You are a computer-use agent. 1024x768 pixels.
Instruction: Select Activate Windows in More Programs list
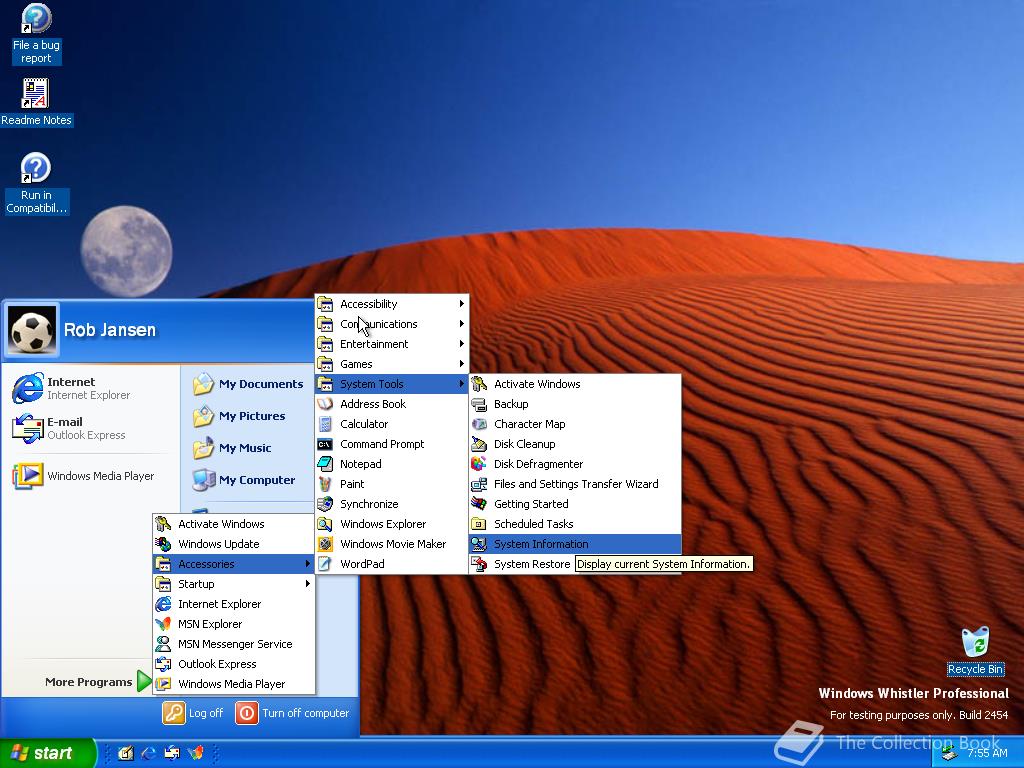point(234,524)
